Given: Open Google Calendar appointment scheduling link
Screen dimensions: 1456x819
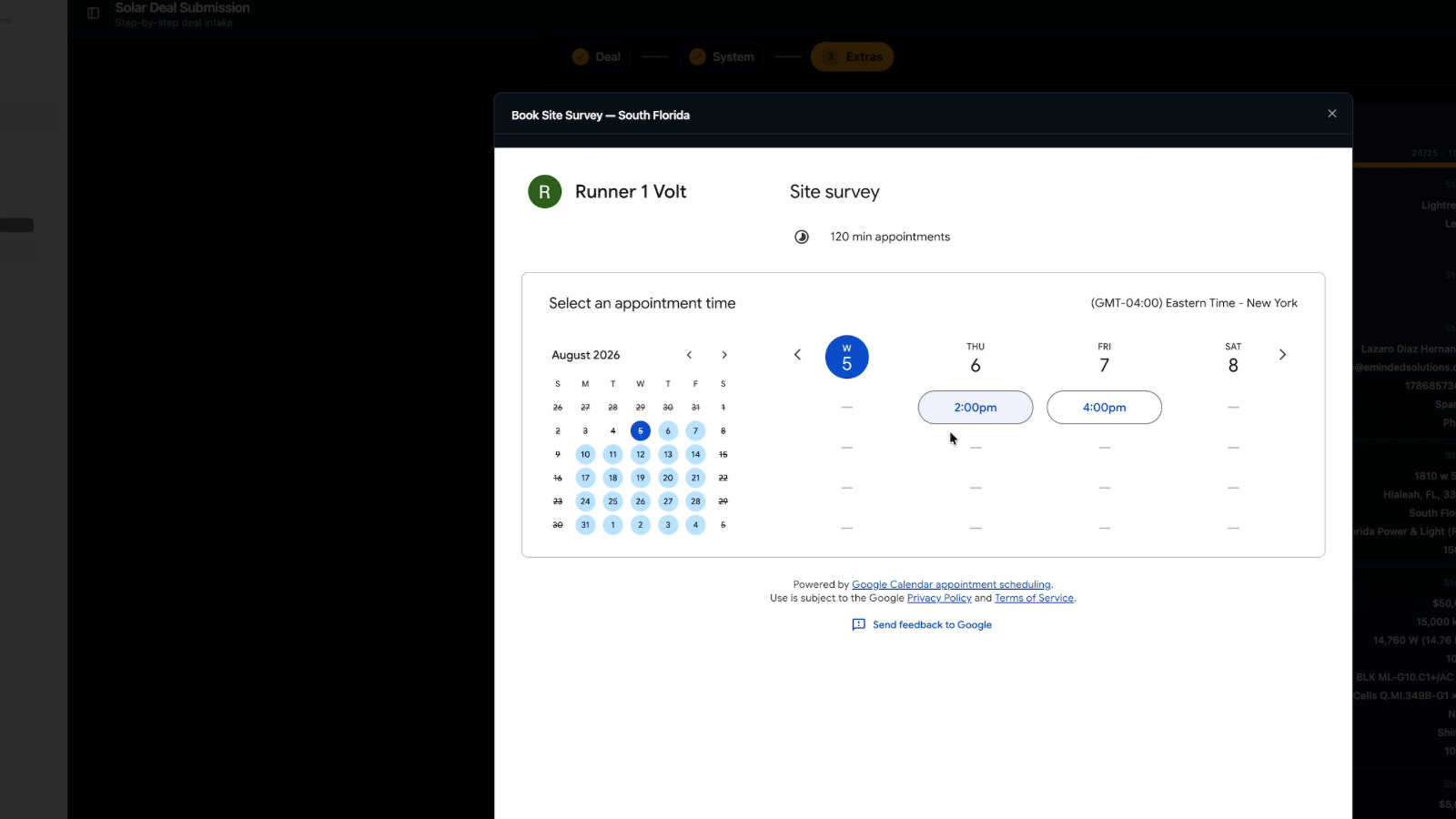Looking at the screenshot, I should point(951,584).
